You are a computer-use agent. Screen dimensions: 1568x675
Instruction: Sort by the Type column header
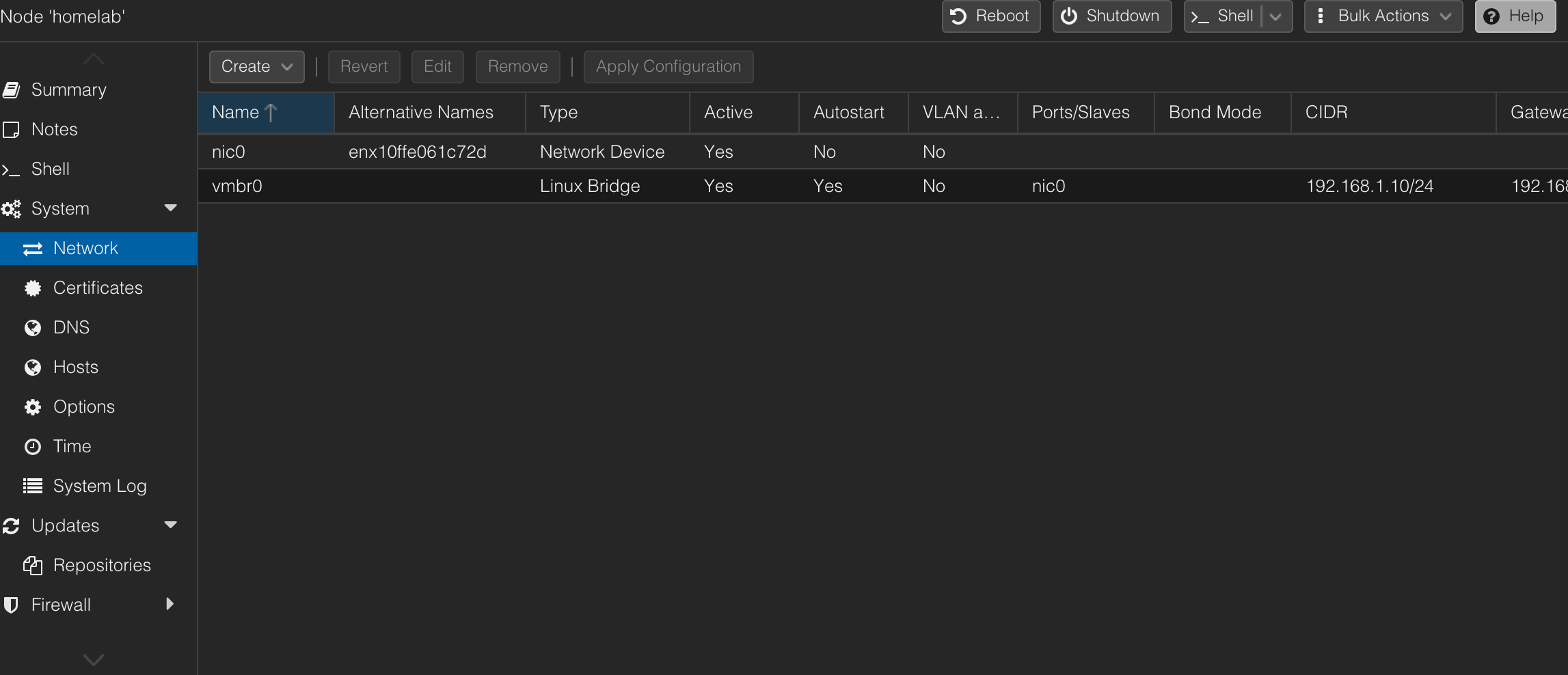tap(608, 113)
